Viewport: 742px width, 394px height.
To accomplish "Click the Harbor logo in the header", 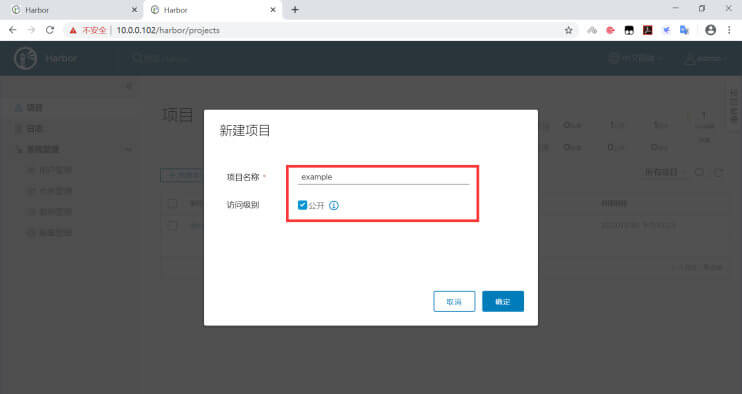I will tap(26, 59).
